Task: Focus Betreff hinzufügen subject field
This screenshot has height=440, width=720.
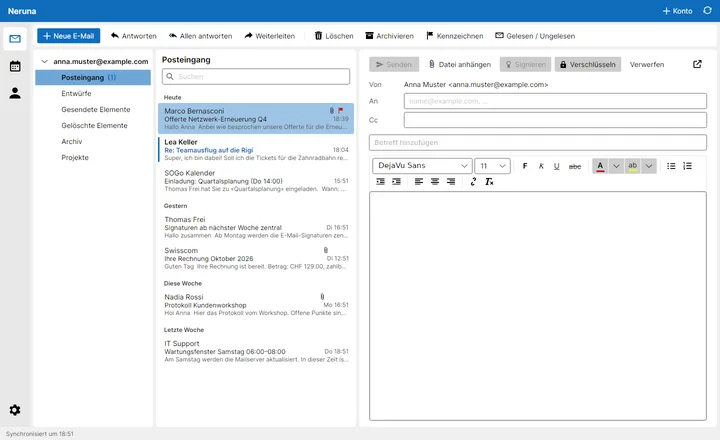Action: pos(538,142)
